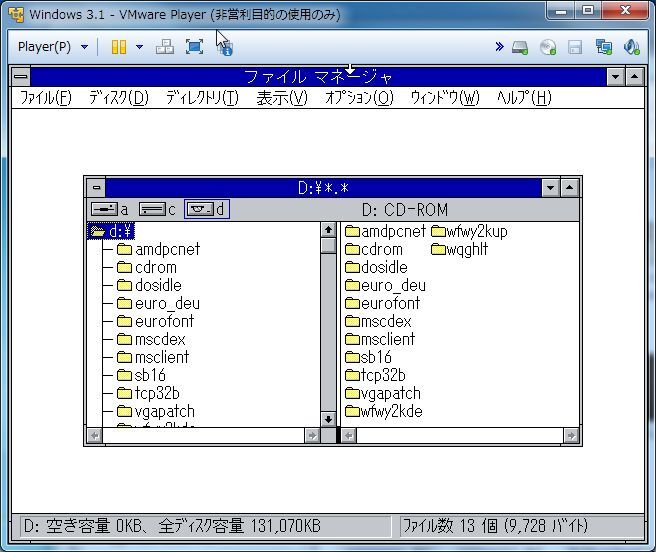
Task: Click the double chevron expand icon
Action: click(x=499, y=46)
